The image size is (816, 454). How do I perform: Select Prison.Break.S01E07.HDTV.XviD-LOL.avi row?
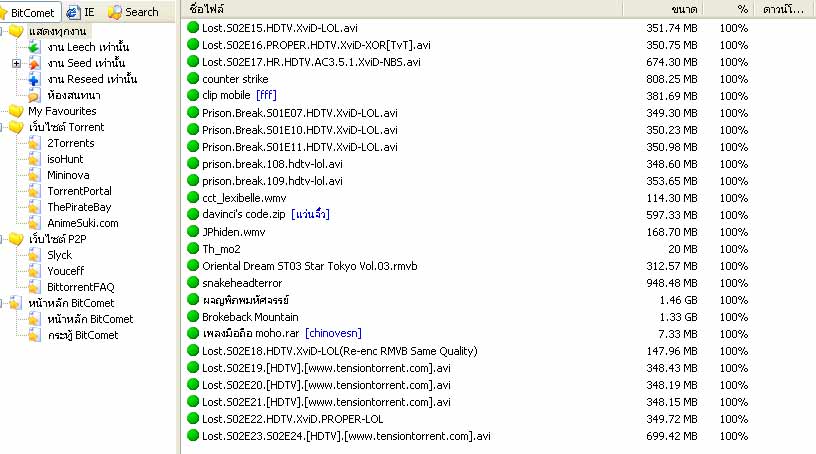(499, 113)
